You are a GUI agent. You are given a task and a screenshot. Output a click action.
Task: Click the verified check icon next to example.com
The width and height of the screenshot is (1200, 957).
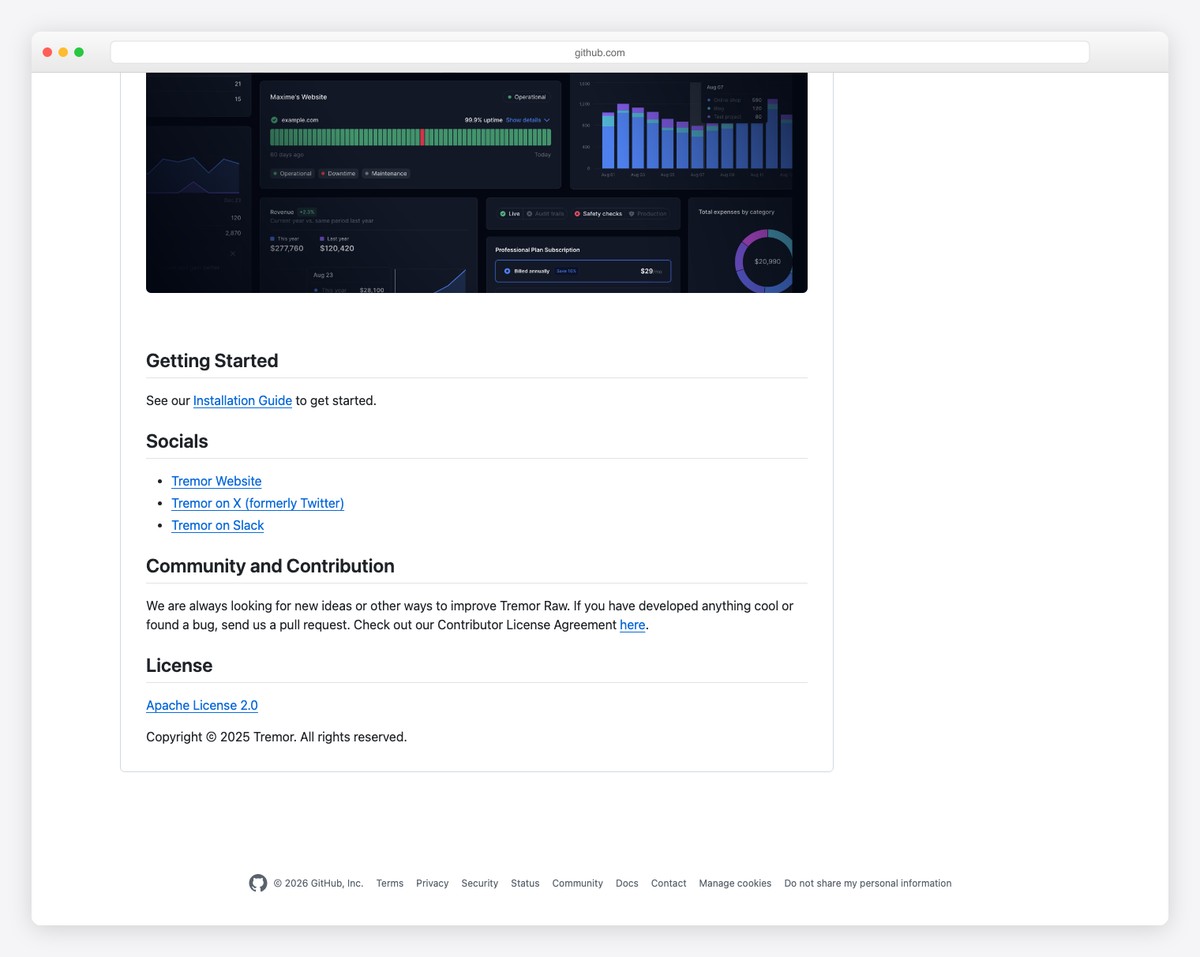click(274, 119)
